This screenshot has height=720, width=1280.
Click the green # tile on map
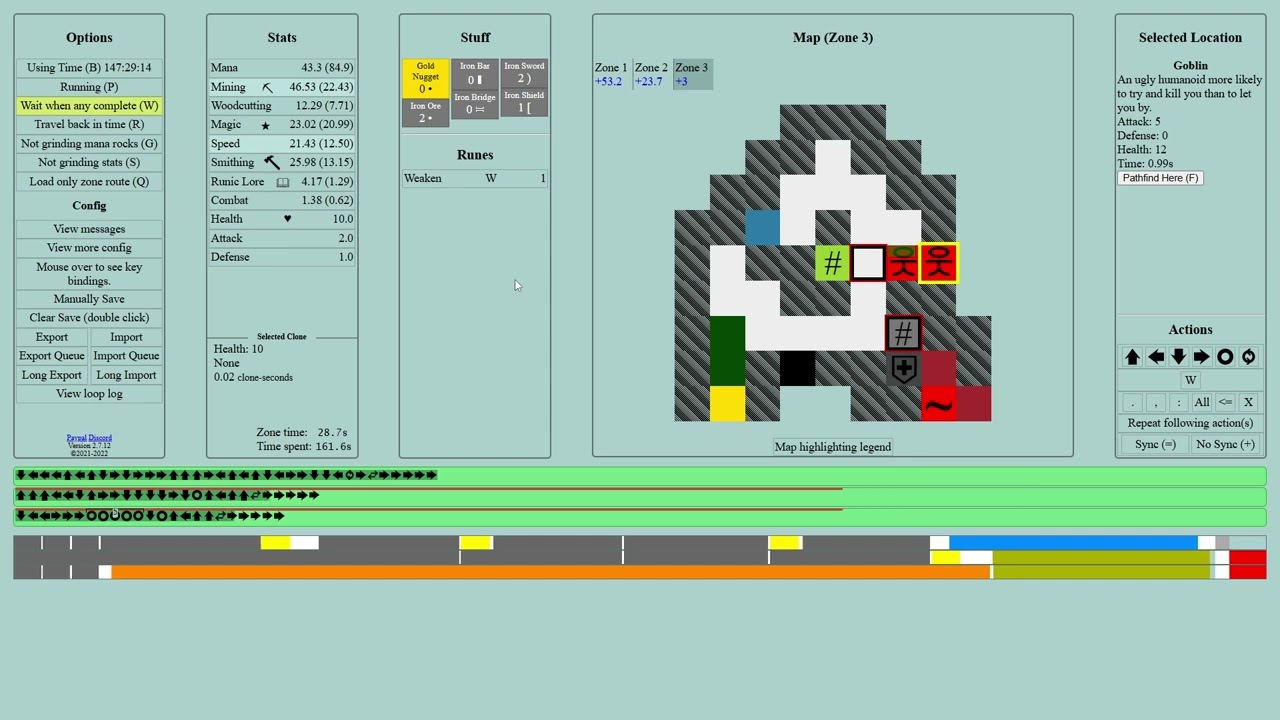[832, 263]
